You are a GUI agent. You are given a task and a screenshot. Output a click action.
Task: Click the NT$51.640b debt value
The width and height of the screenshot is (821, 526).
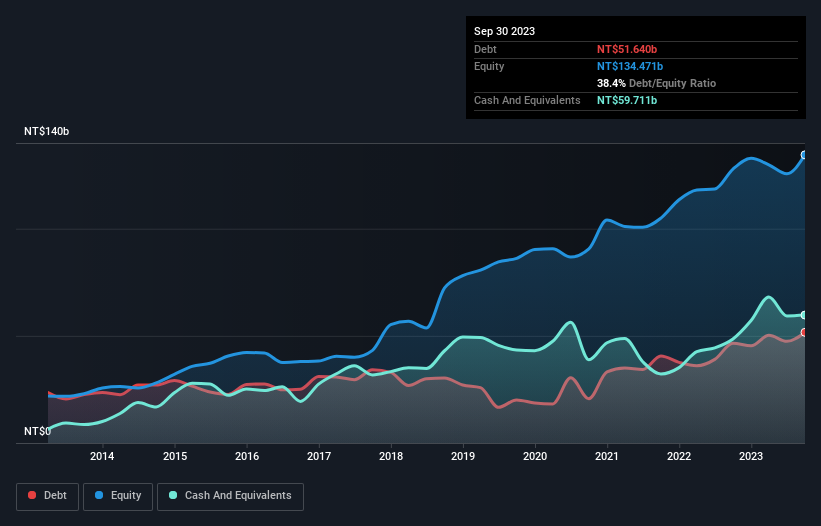coord(627,49)
